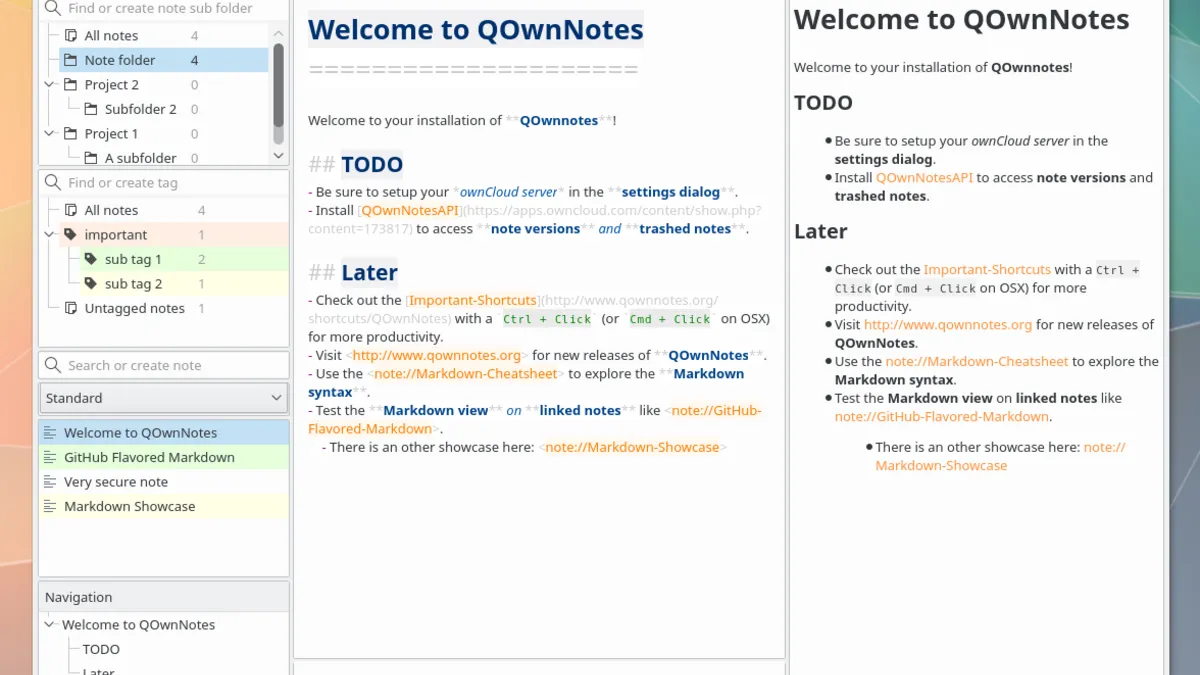
Task: Focus the Find or create tag field
Action: (164, 183)
